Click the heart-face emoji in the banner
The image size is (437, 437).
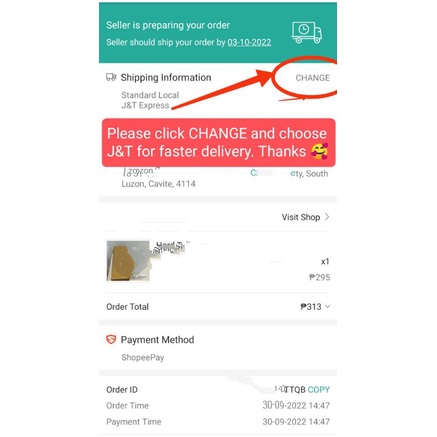(x=319, y=151)
